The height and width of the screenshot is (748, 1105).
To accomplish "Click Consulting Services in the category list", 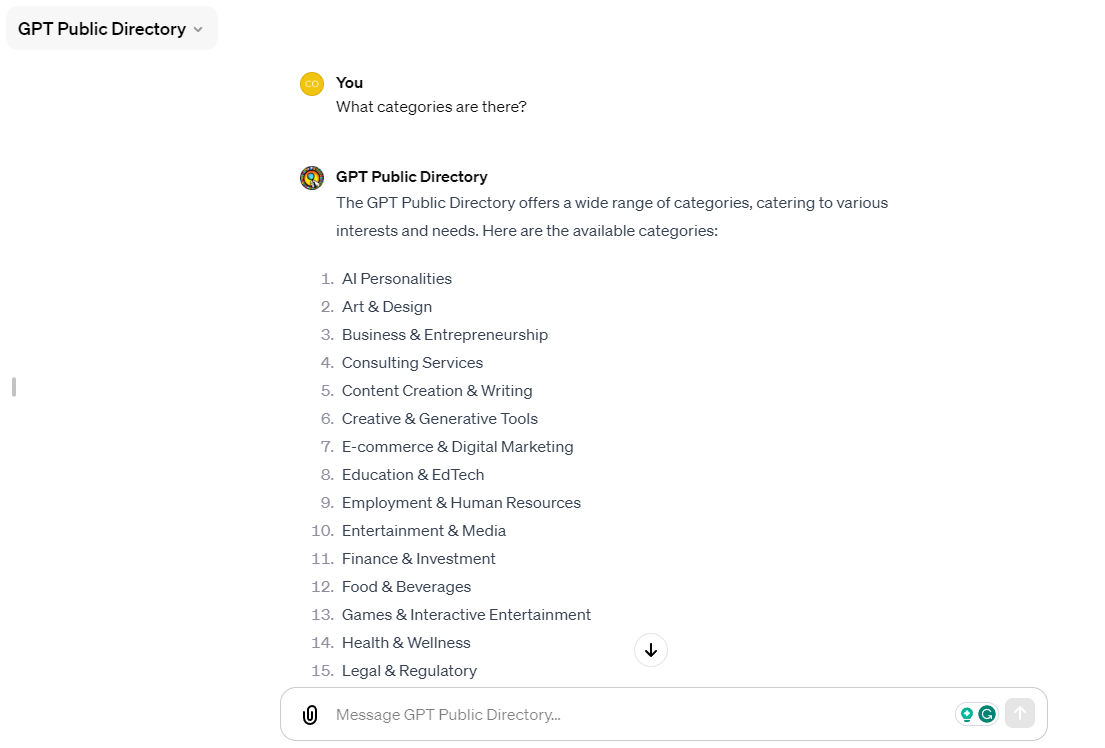I will coord(412,362).
